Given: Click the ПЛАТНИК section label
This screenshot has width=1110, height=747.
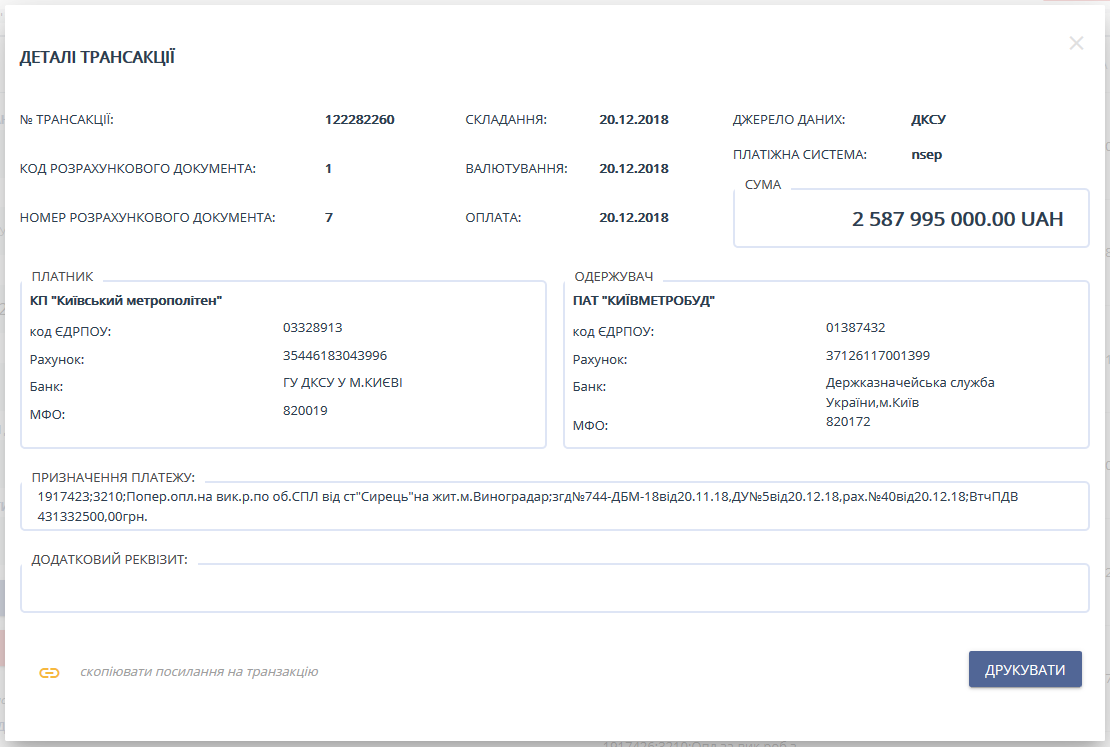Looking at the screenshot, I should (62, 277).
